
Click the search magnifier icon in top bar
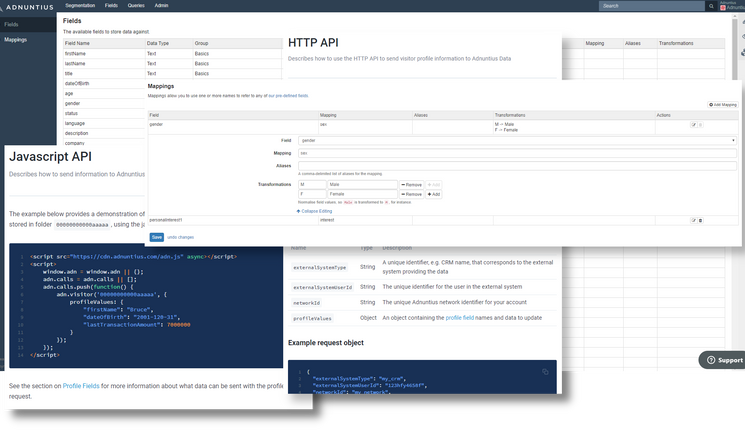pos(711,6)
